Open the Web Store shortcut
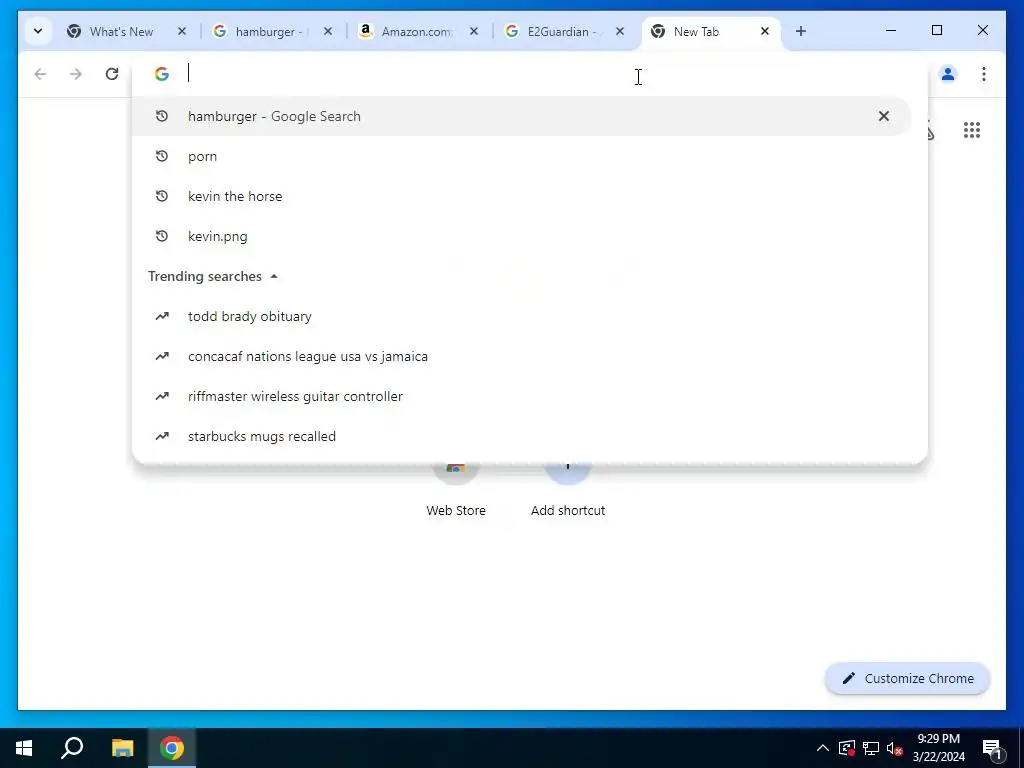1024x768 pixels. [x=456, y=490]
